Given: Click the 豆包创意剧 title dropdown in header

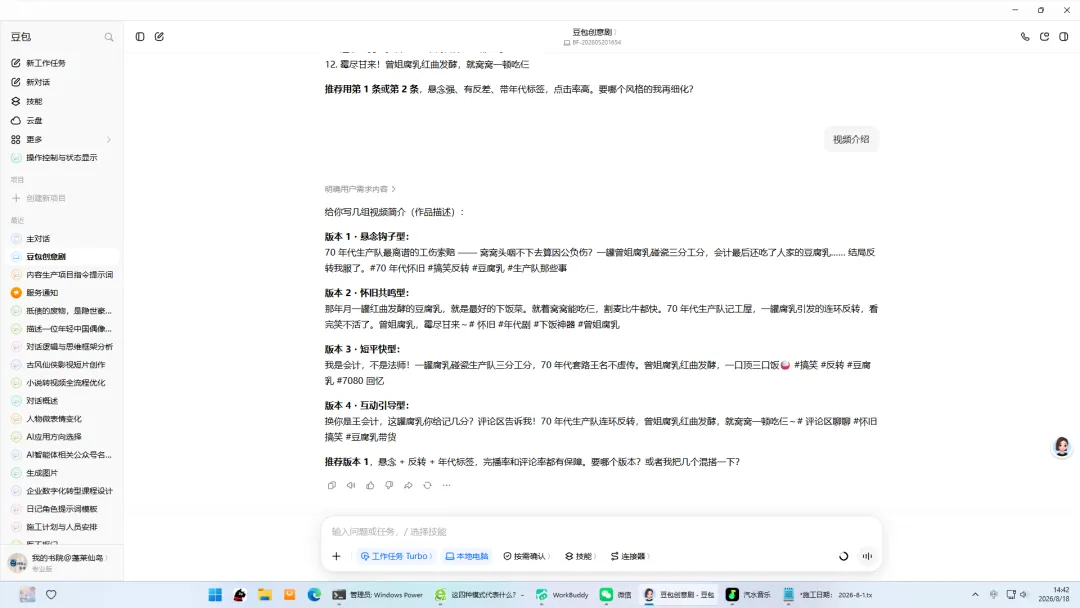Looking at the screenshot, I should click(594, 32).
